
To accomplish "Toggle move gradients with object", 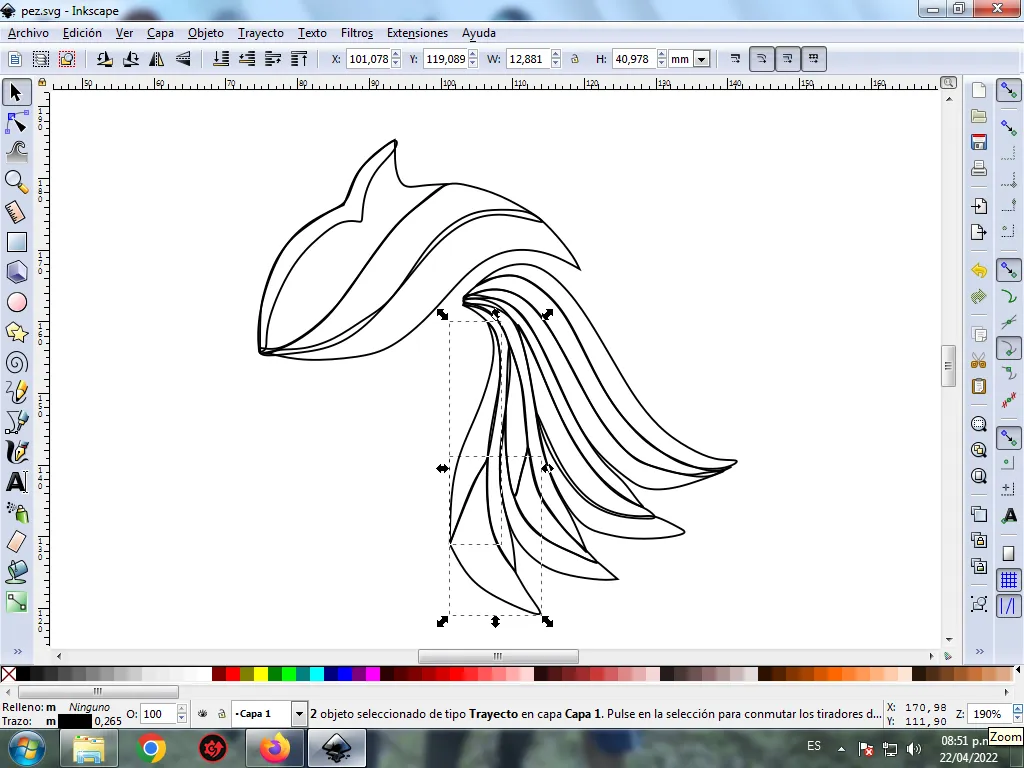I will 788,59.
